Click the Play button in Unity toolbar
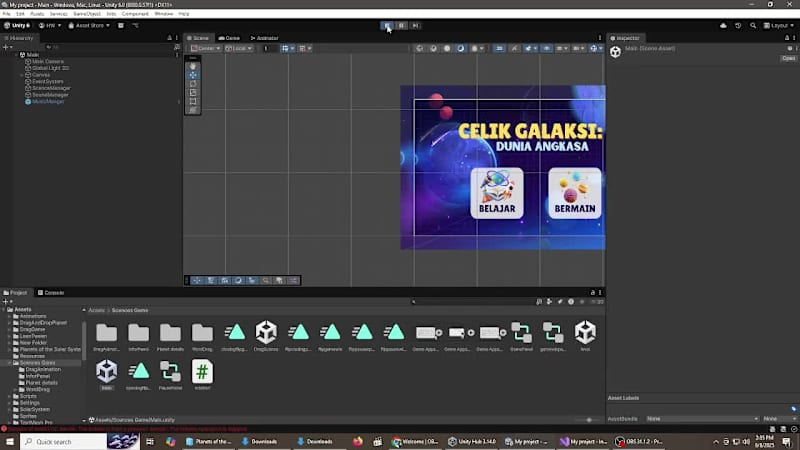800x450 pixels. (x=387, y=26)
